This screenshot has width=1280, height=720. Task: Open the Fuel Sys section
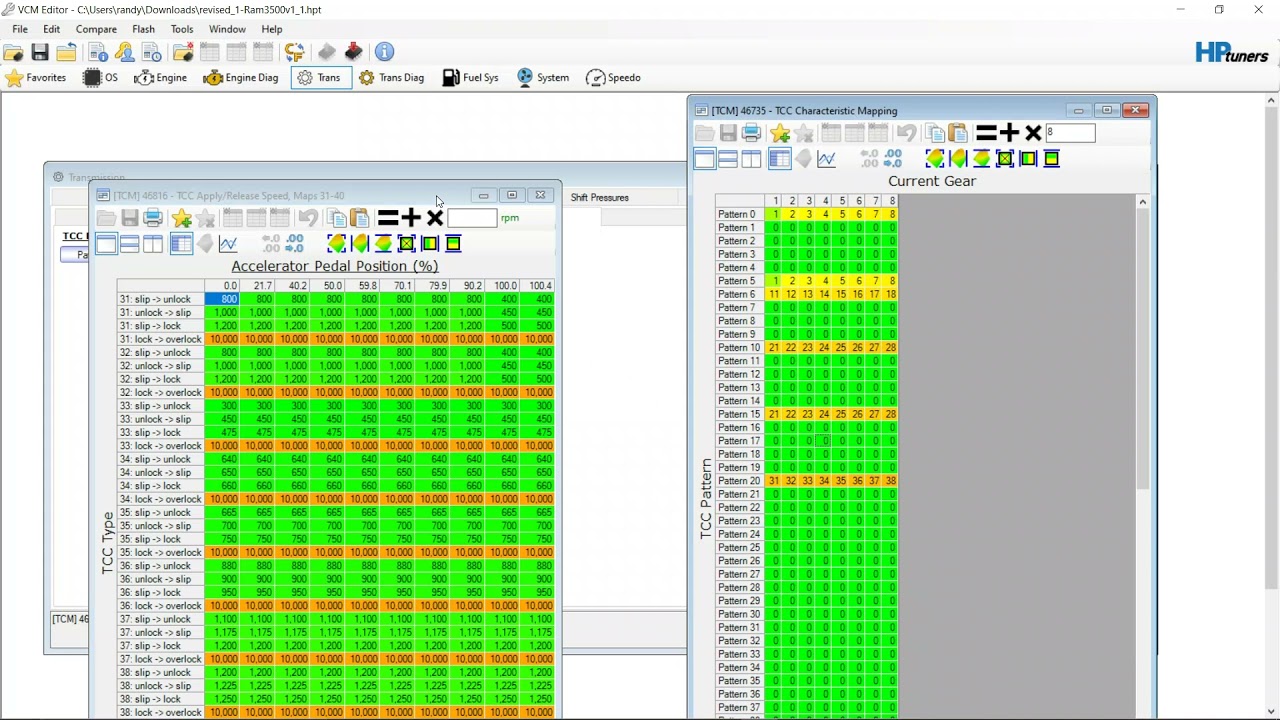[x=470, y=78]
